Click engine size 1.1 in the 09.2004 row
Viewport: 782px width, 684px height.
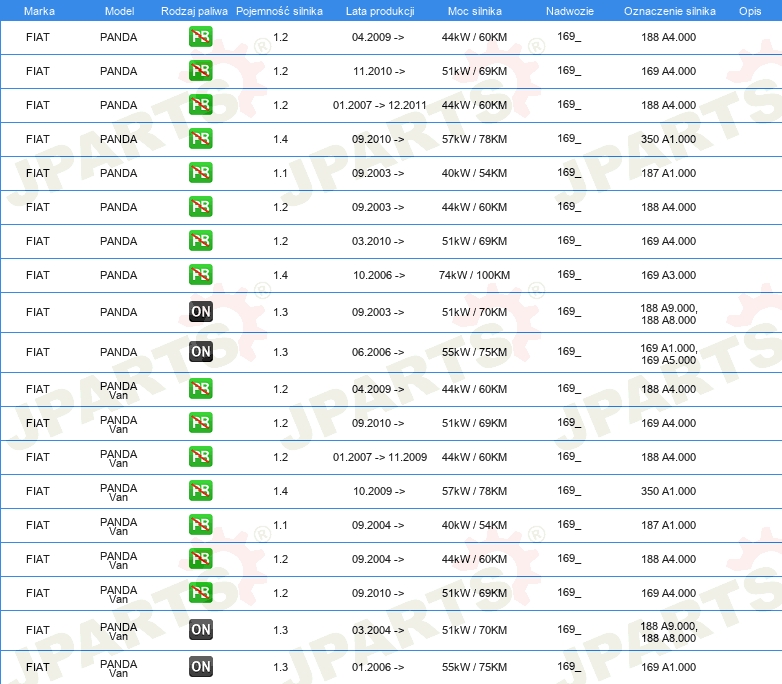tap(280, 525)
